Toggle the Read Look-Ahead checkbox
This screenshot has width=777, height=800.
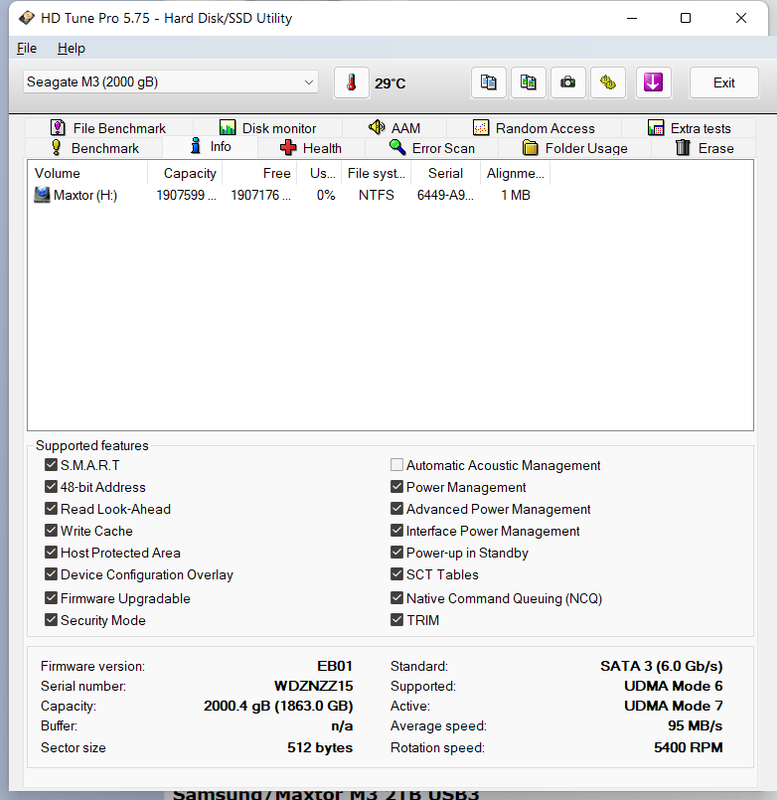51,509
